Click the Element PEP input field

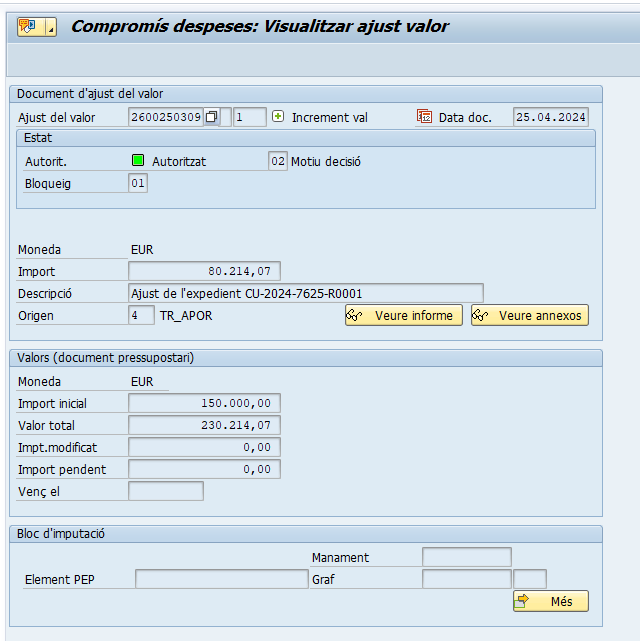point(221,579)
